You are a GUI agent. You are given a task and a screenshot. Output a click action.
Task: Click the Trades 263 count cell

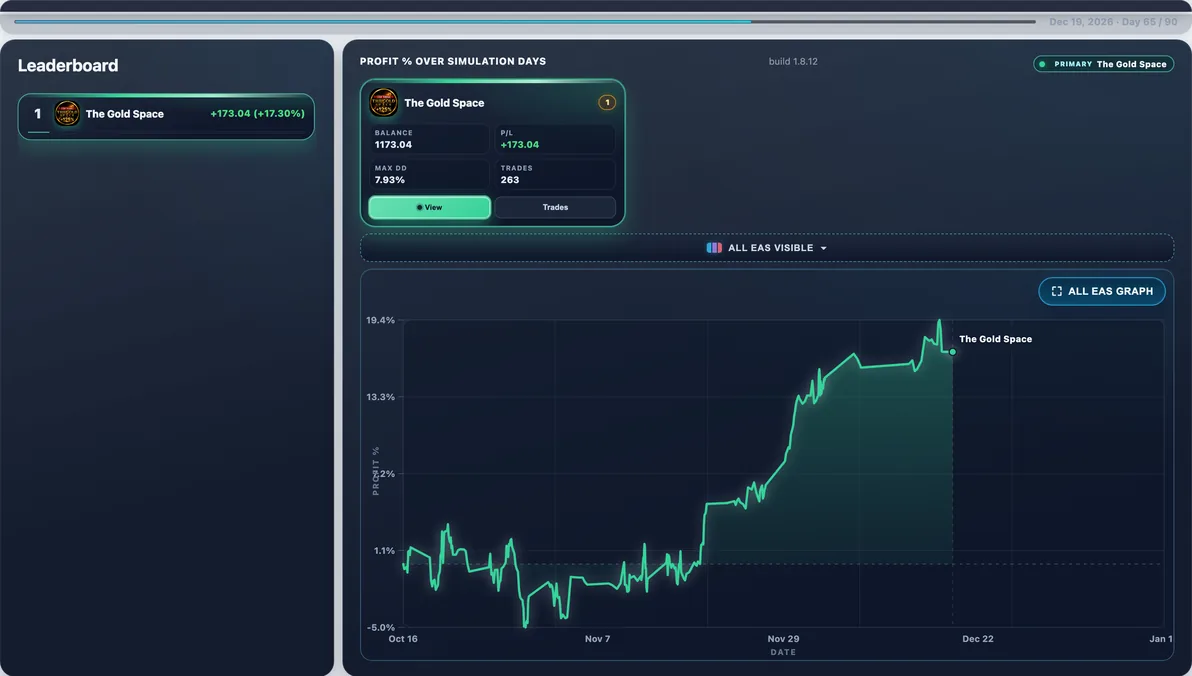555,174
